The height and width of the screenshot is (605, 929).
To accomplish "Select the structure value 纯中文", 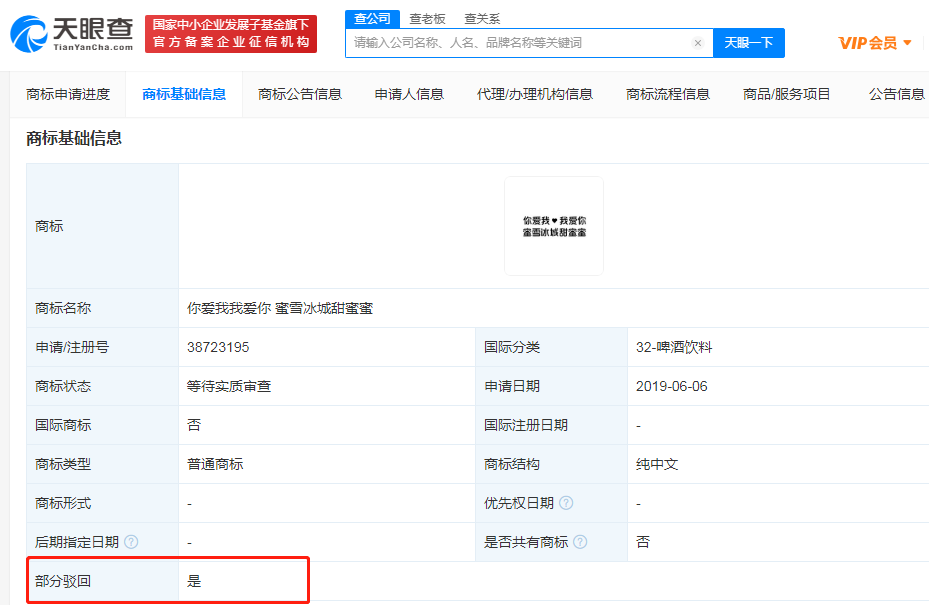I will (x=656, y=464).
